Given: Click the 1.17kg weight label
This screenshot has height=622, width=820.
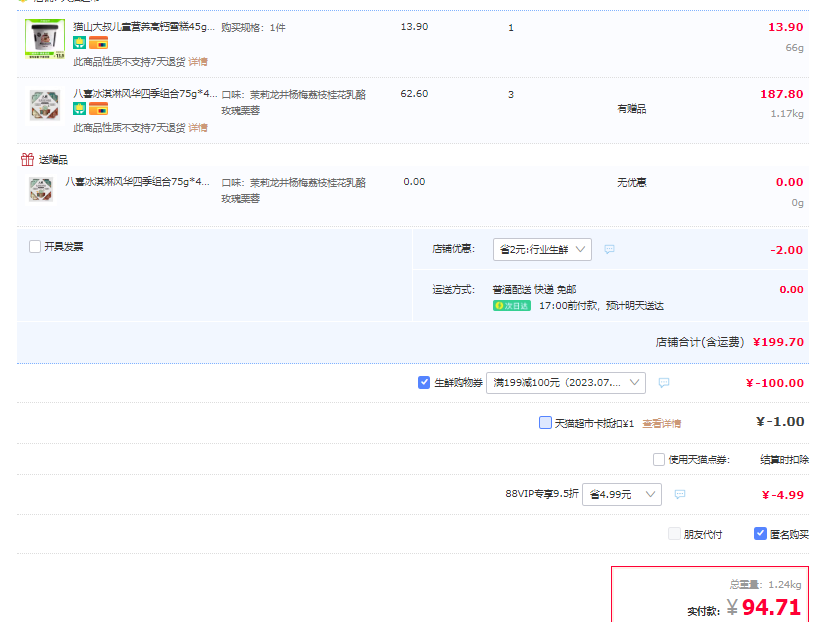Looking at the screenshot, I should coord(787,114).
